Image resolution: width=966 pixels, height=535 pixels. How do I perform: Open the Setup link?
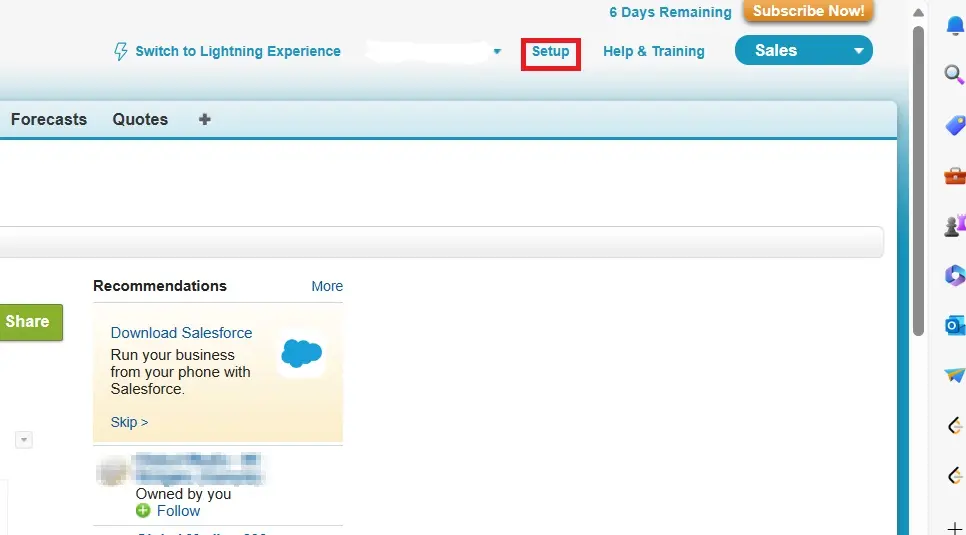tap(550, 51)
